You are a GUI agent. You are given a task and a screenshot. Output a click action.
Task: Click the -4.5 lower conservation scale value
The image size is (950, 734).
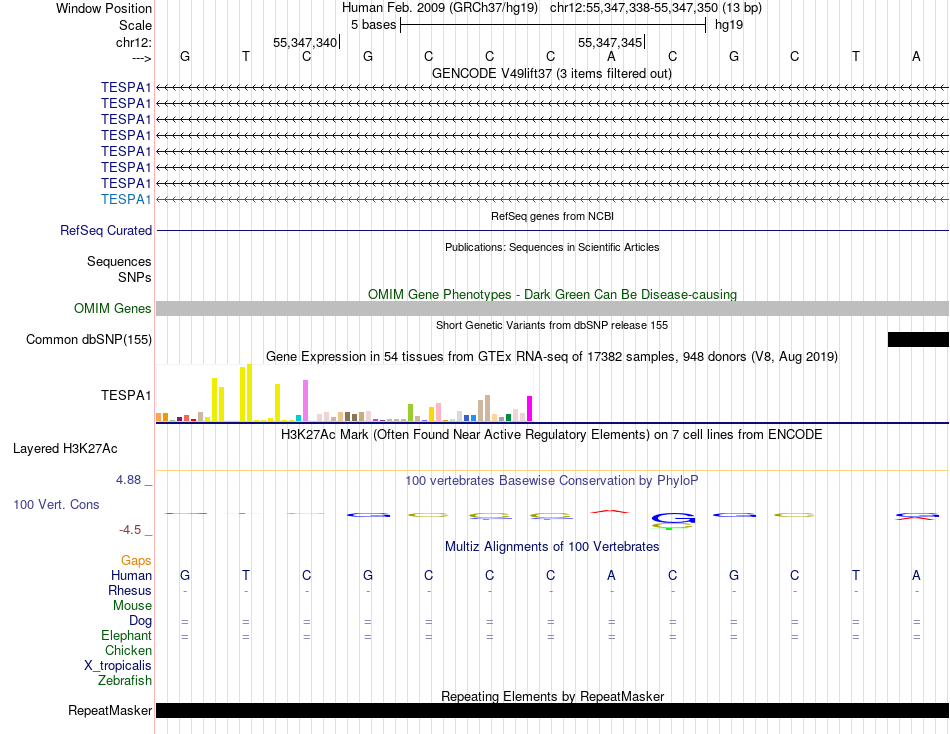(130, 530)
